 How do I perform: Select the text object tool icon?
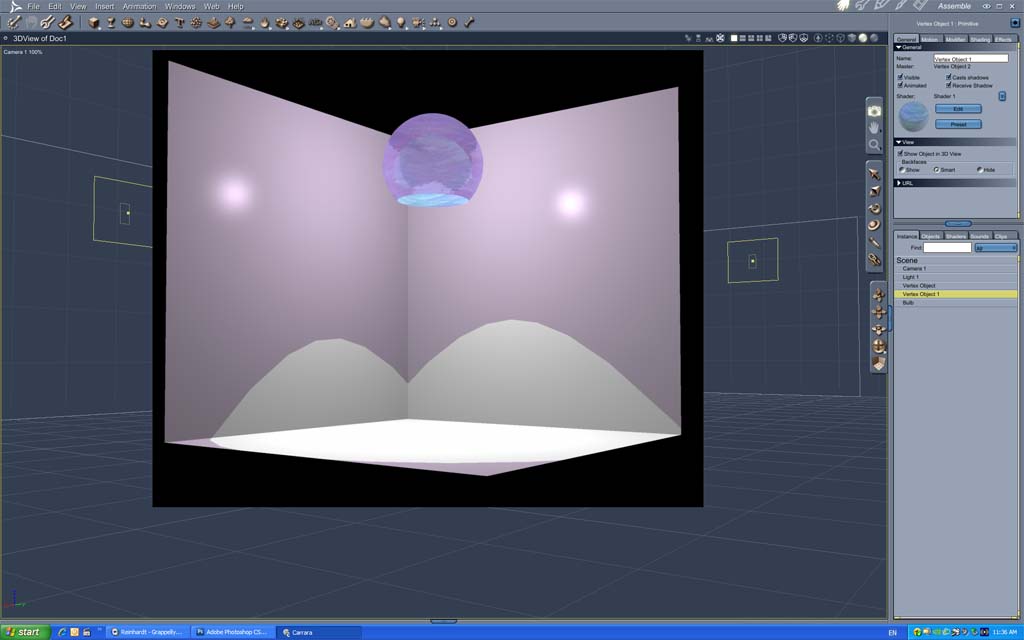(x=180, y=23)
